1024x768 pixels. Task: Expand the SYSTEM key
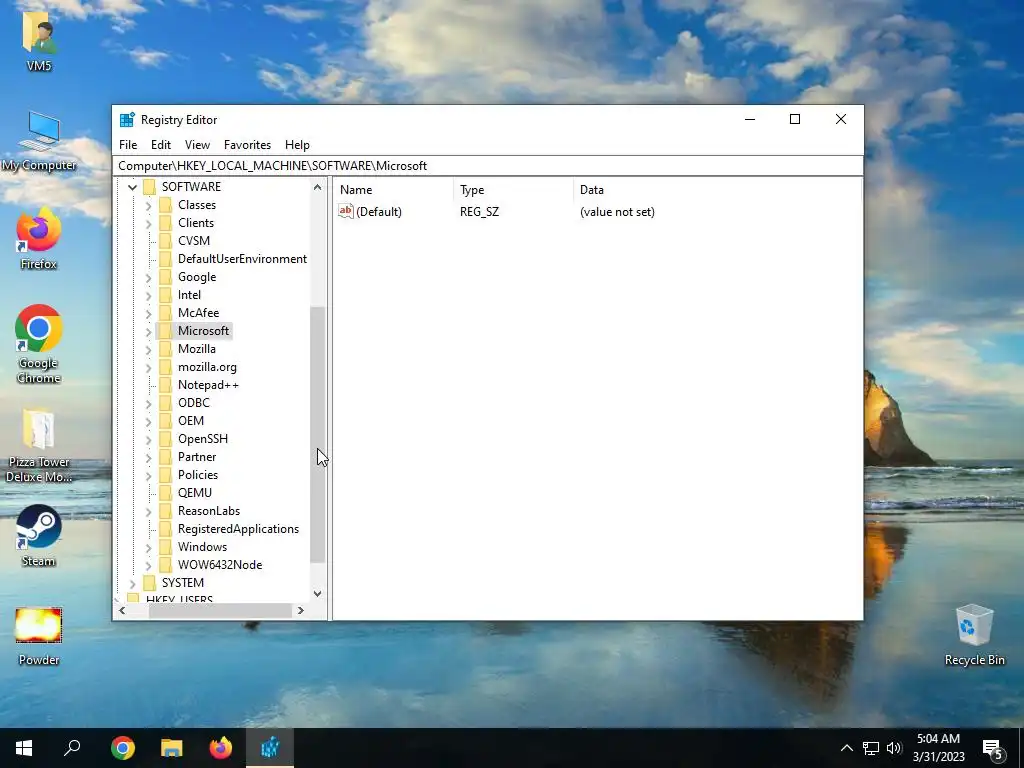133,583
